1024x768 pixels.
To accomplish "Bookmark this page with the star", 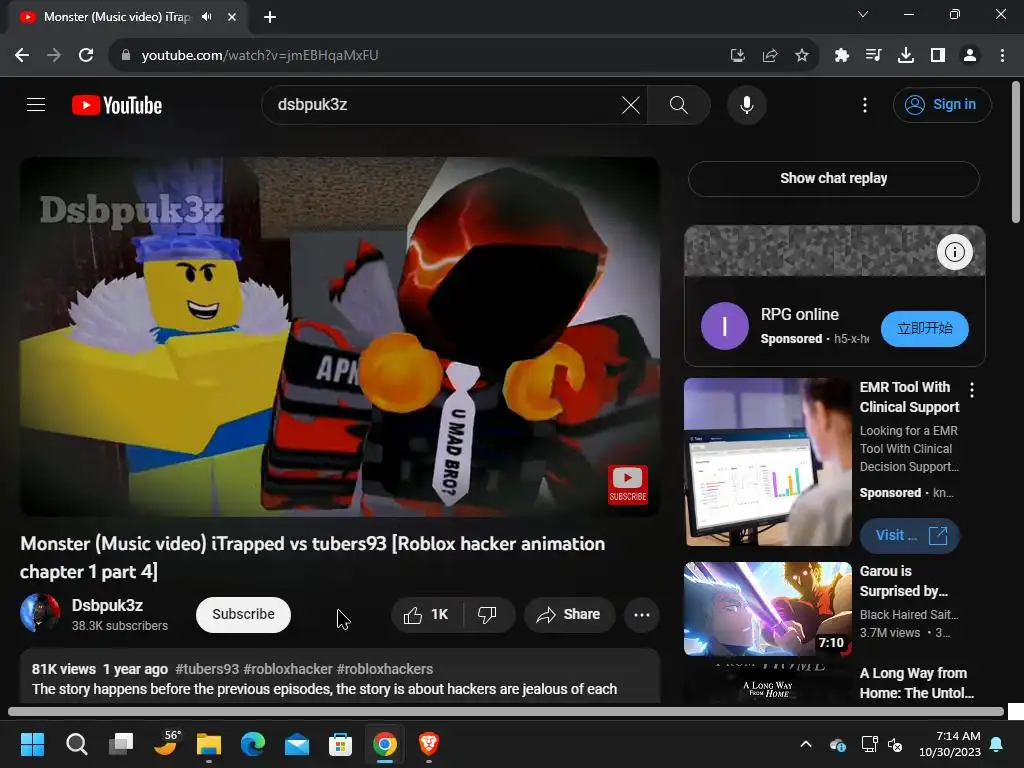I will click(802, 56).
